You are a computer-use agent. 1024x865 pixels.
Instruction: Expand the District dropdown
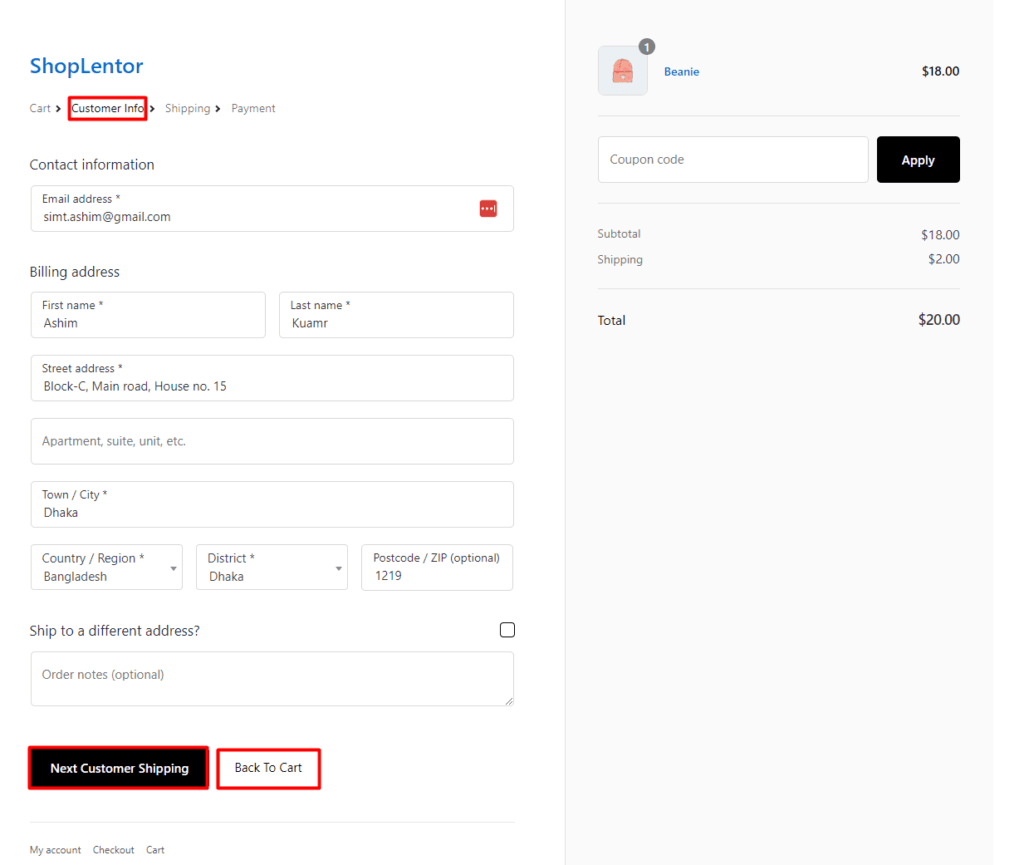pos(272,568)
